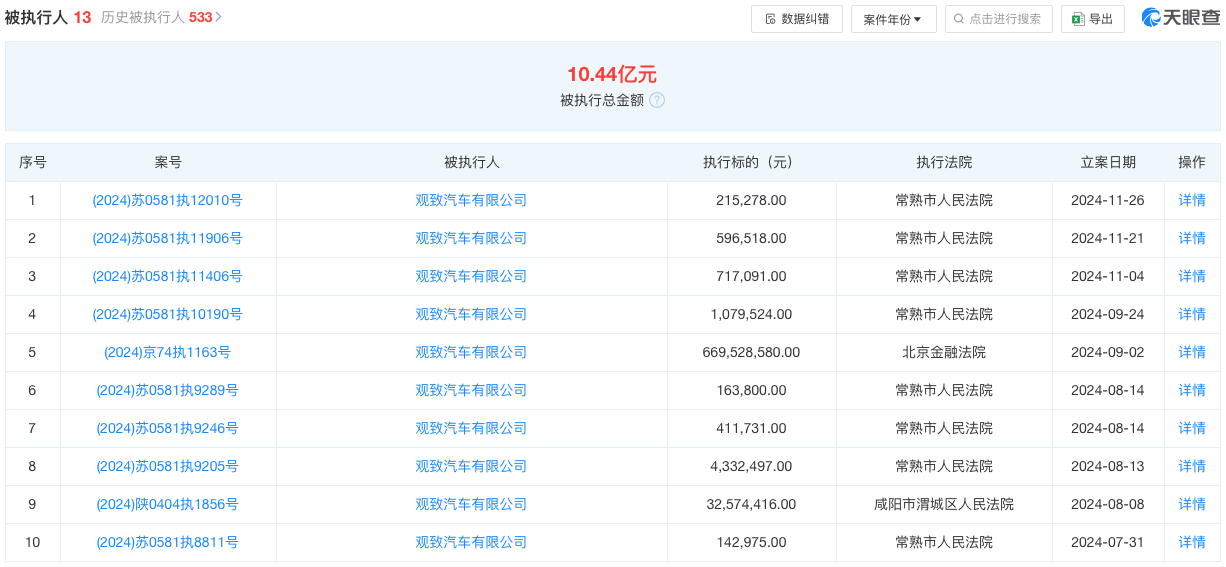The height and width of the screenshot is (567, 1226).
Task: Open case (2024)京74执1163号 link
Action: coord(167,352)
